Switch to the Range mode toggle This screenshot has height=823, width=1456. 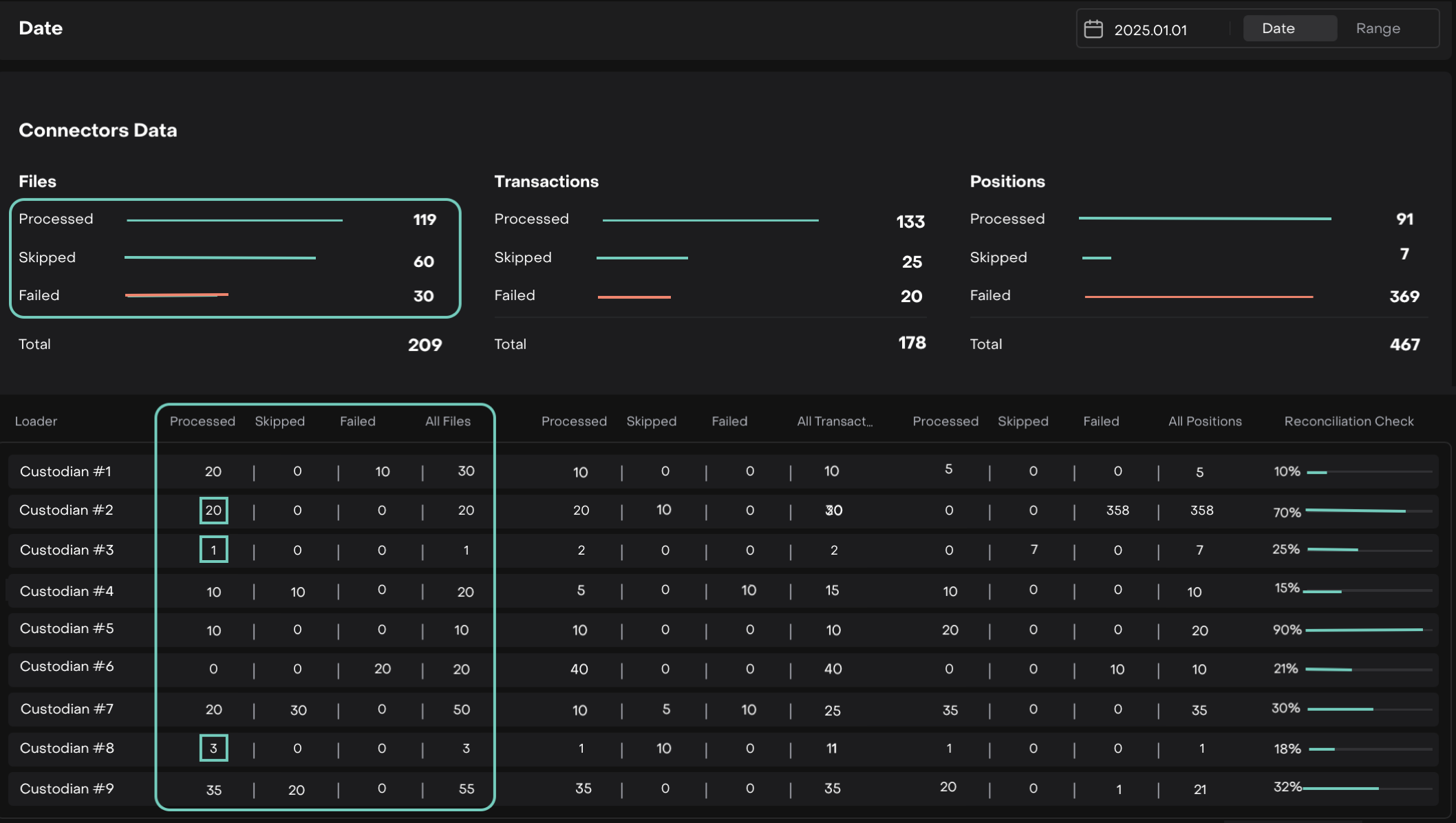pos(1378,28)
